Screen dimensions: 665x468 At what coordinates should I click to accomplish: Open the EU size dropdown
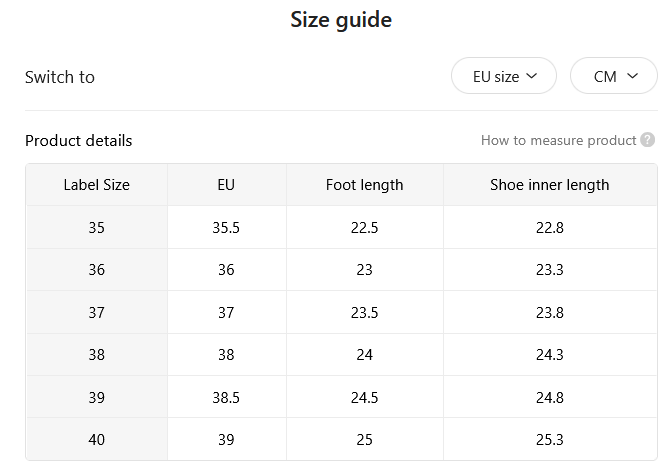click(x=504, y=76)
